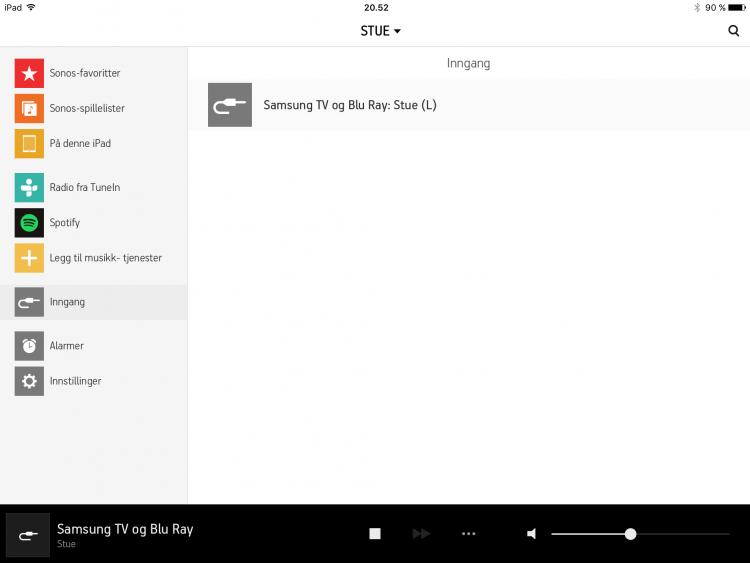Click the TuneIn radio icon

29,188
